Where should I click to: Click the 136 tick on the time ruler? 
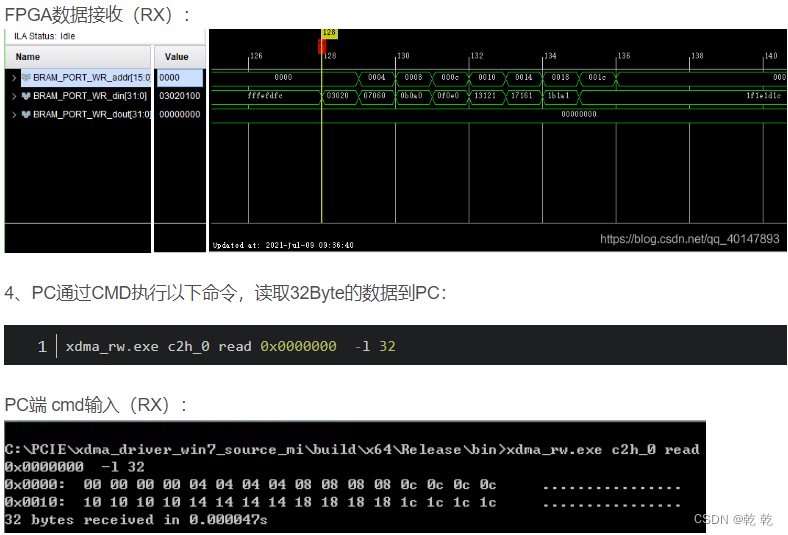point(624,56)
